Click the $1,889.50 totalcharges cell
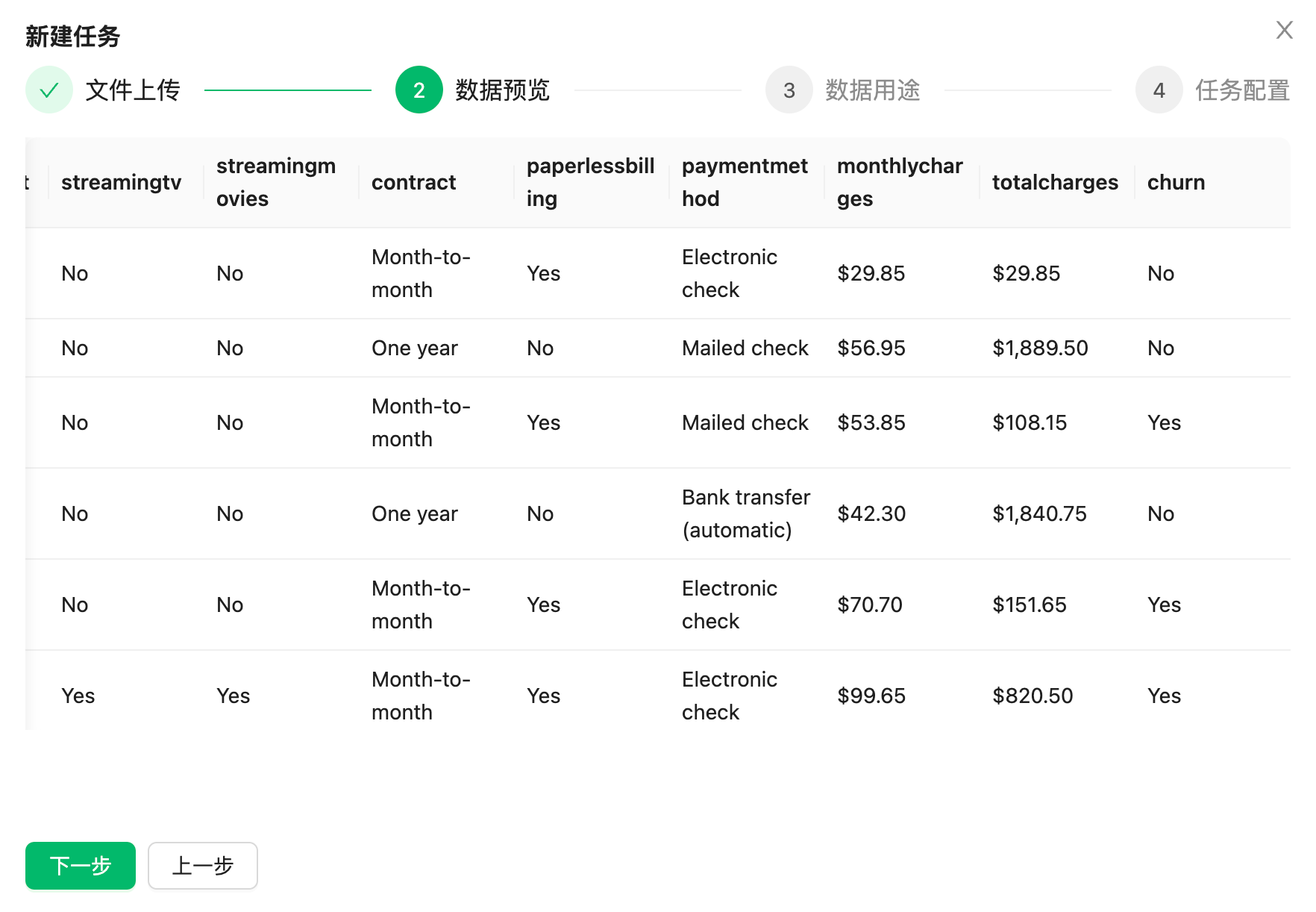 pos(1040,348)
